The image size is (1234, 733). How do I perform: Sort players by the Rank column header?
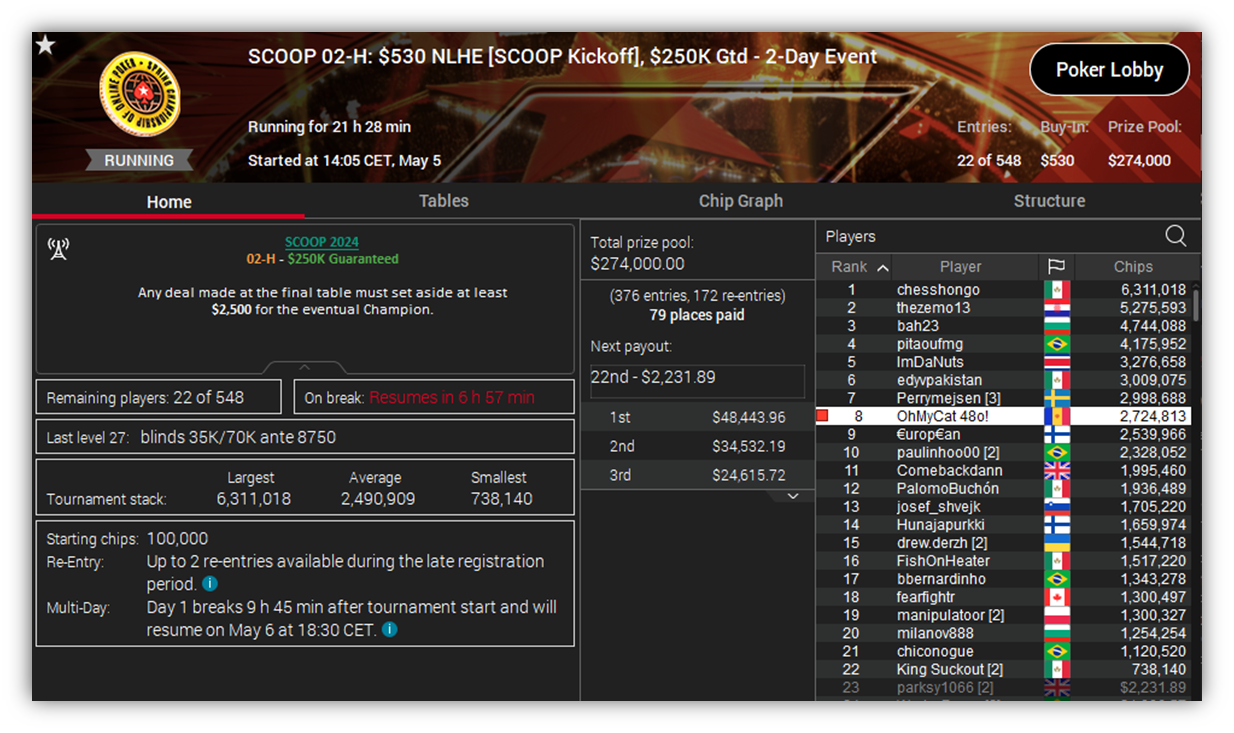click(x=854, y=267)
